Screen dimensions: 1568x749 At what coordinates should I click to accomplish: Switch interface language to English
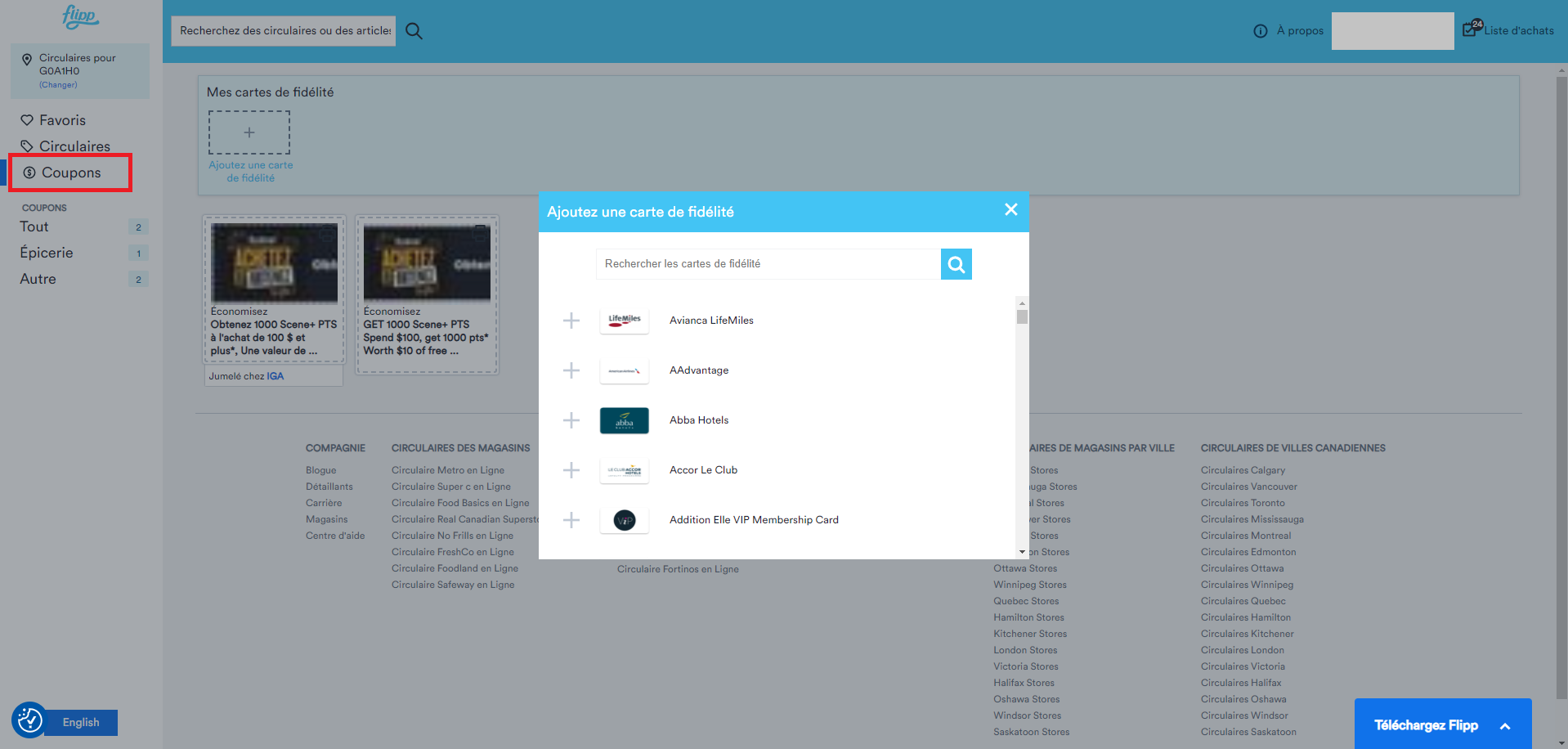79,722
